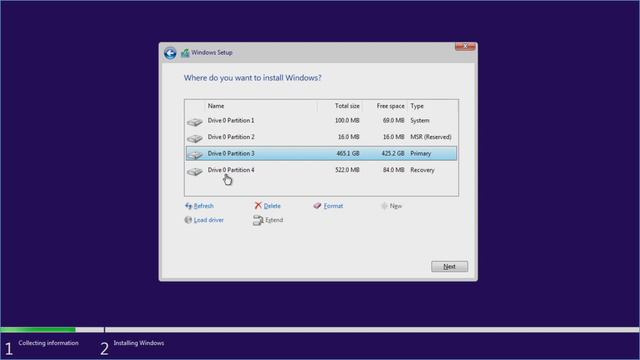640x360 pixels.
Task: Click the 425.2 GB free space cell
Action: (x=393, y=153)
